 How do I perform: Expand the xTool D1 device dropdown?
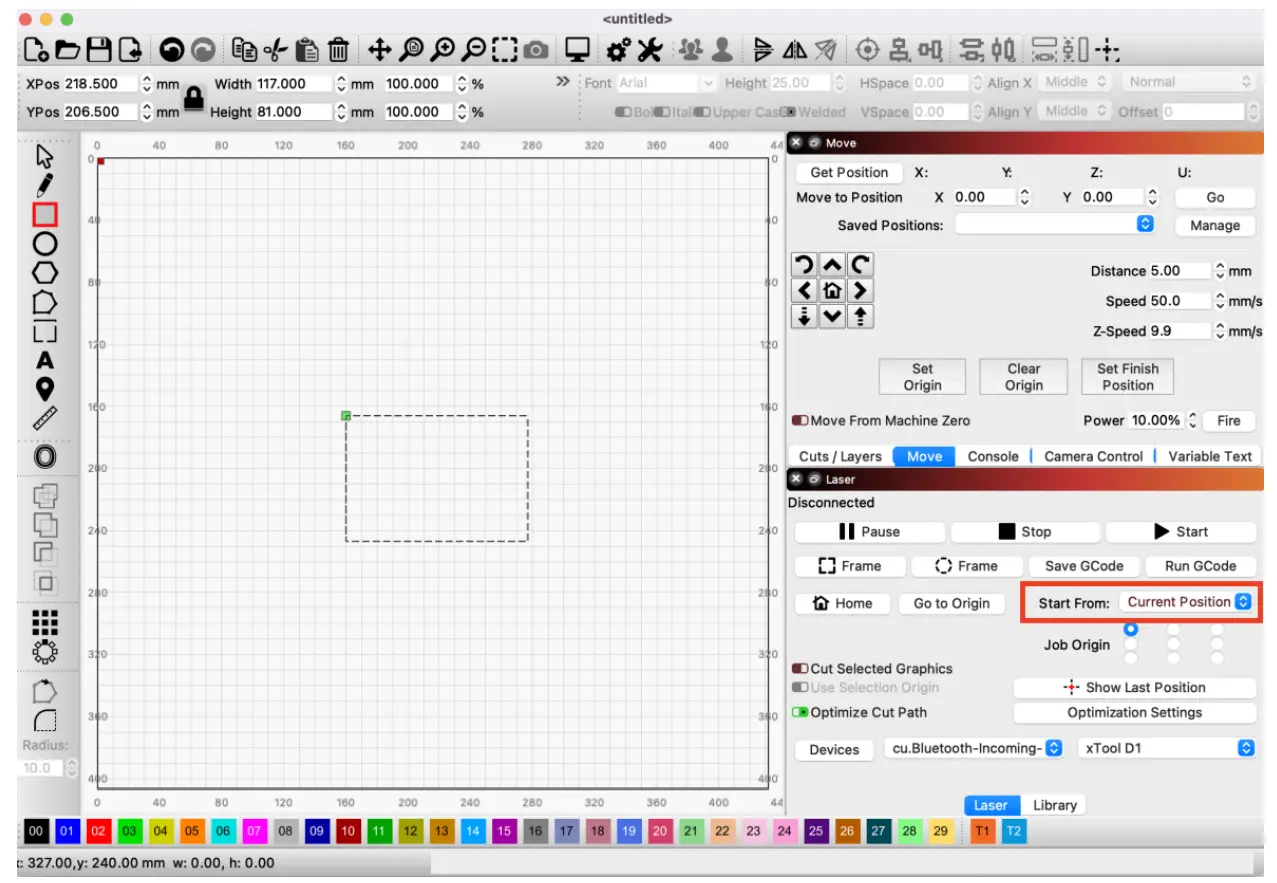click(x=1168, y=749)
